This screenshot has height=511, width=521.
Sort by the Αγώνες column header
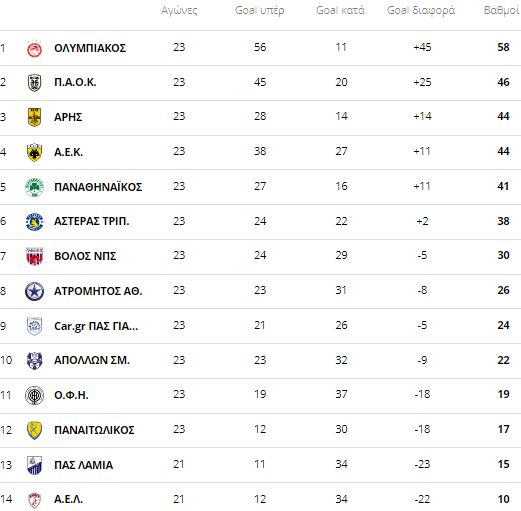[179, 11]
